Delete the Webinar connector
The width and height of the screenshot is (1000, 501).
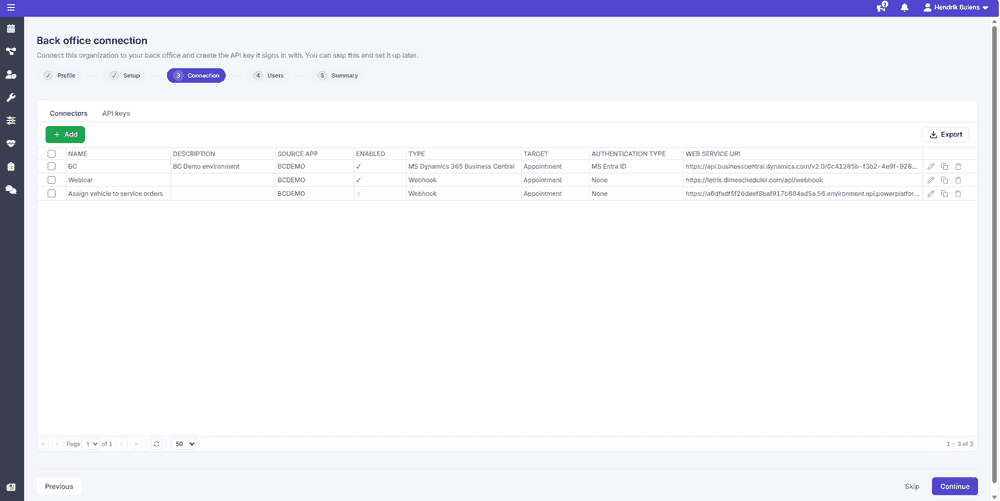click(x=958, y=180)
